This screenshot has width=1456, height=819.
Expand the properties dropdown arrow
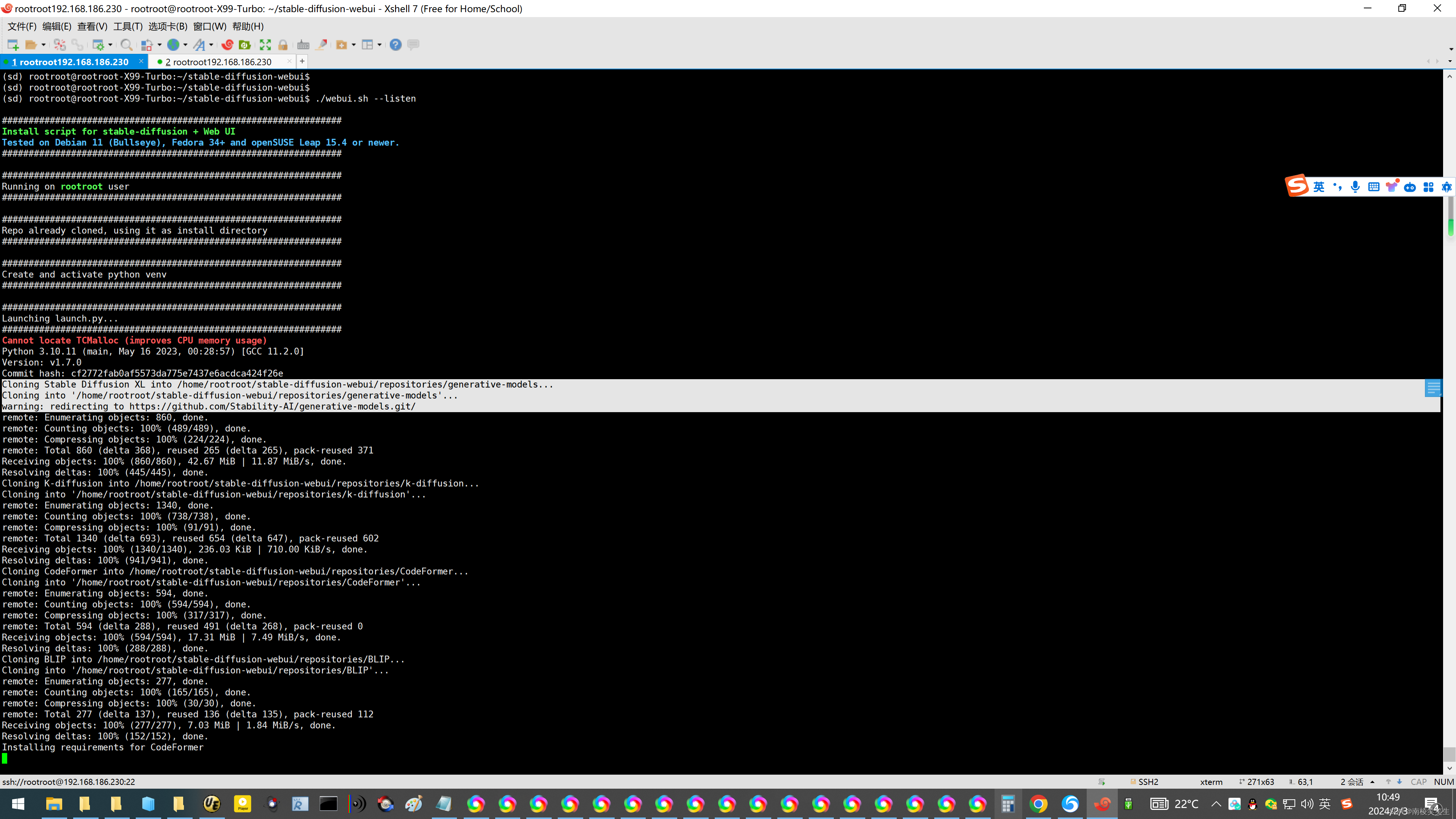(110, 45)
